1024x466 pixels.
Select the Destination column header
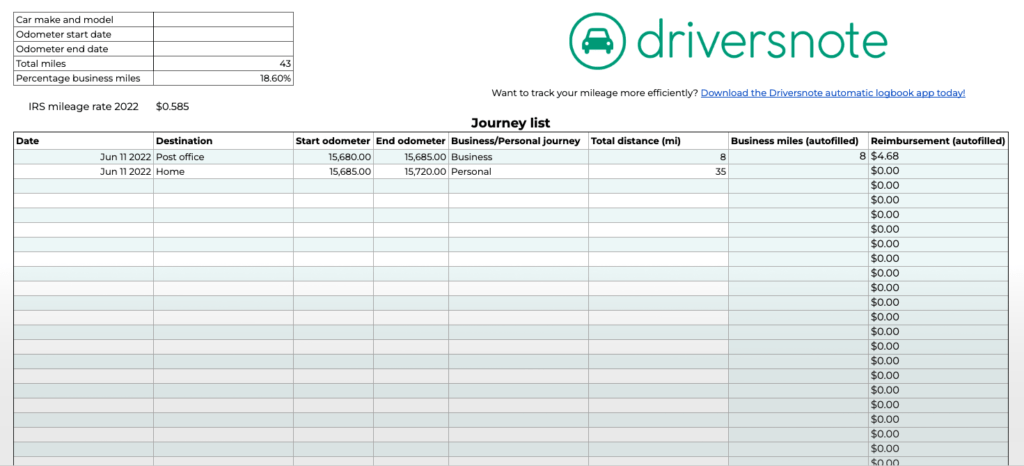[223, 141]
